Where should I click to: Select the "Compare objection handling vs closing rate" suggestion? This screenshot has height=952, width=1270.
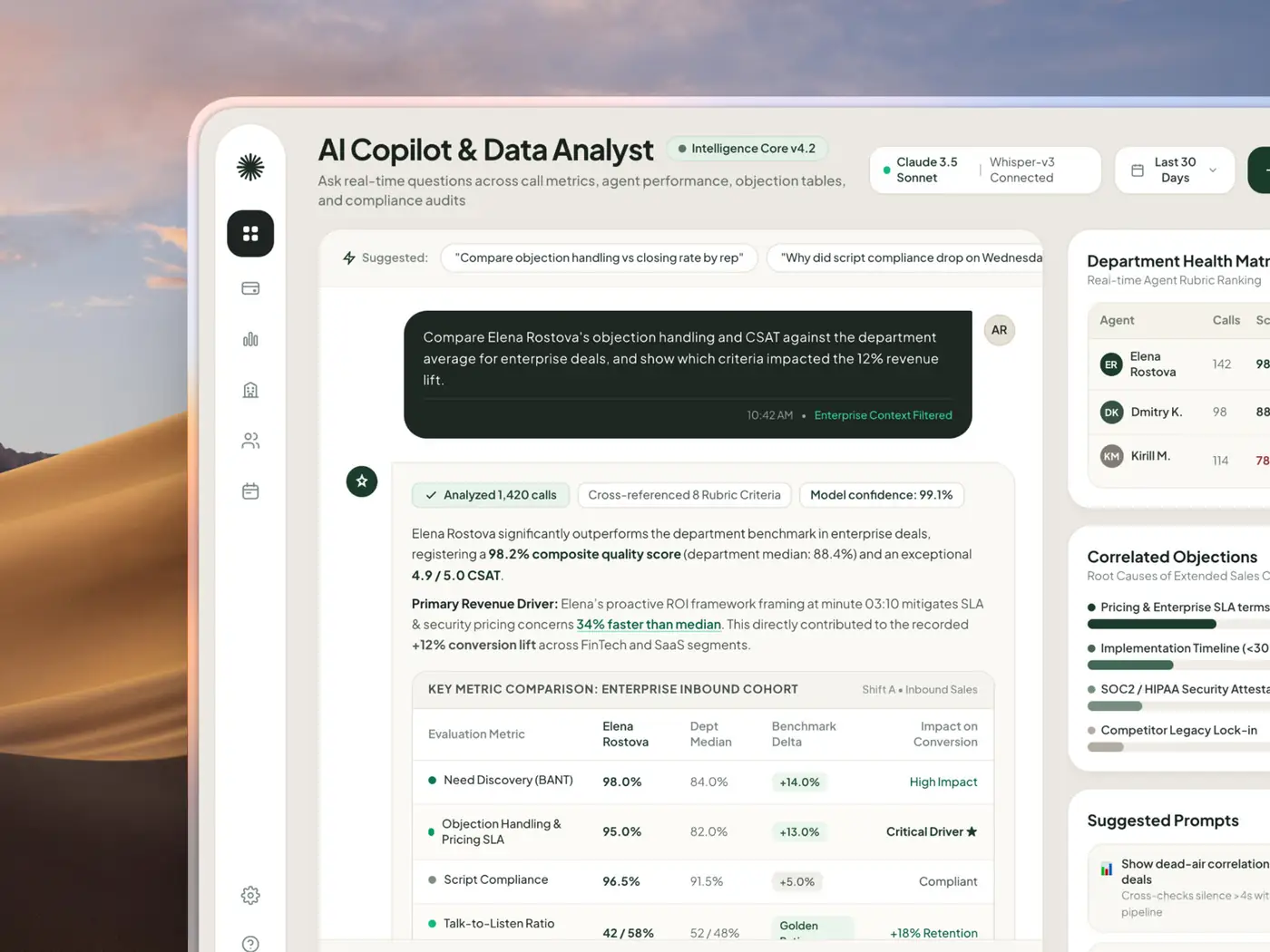tap(599, 257)
